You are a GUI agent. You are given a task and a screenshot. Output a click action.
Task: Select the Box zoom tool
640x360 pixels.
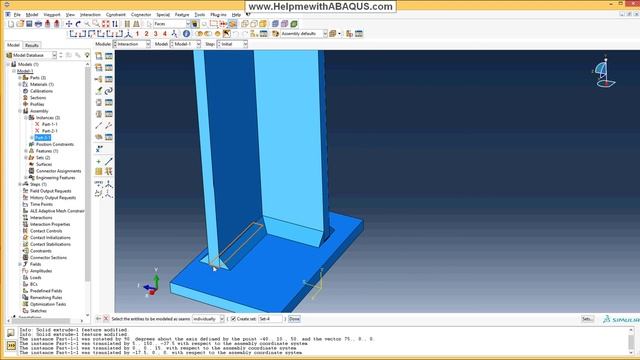[96, 24]
